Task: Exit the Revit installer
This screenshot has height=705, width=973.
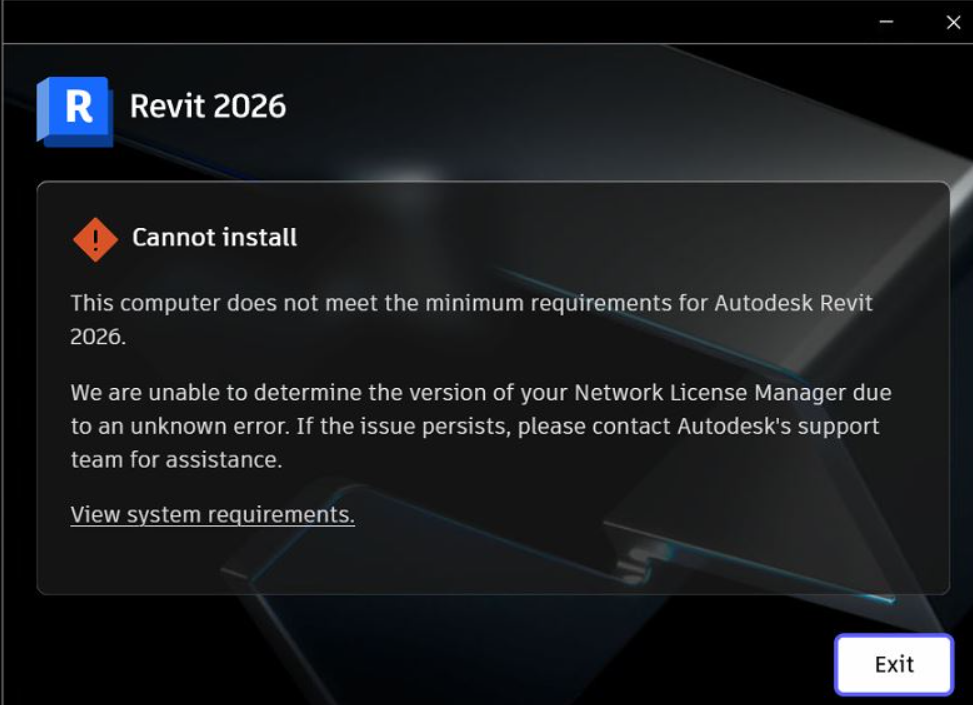Action: point(894,664)
